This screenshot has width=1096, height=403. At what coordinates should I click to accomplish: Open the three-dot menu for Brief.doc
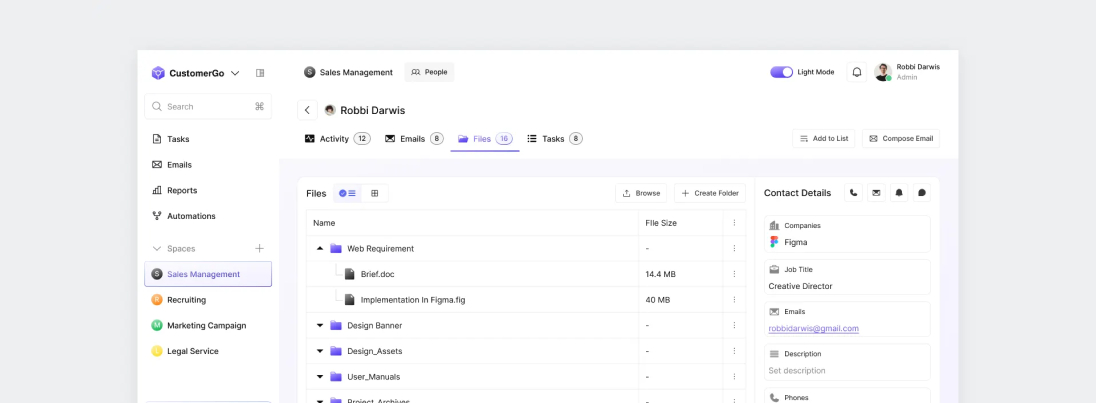(734, 274)
